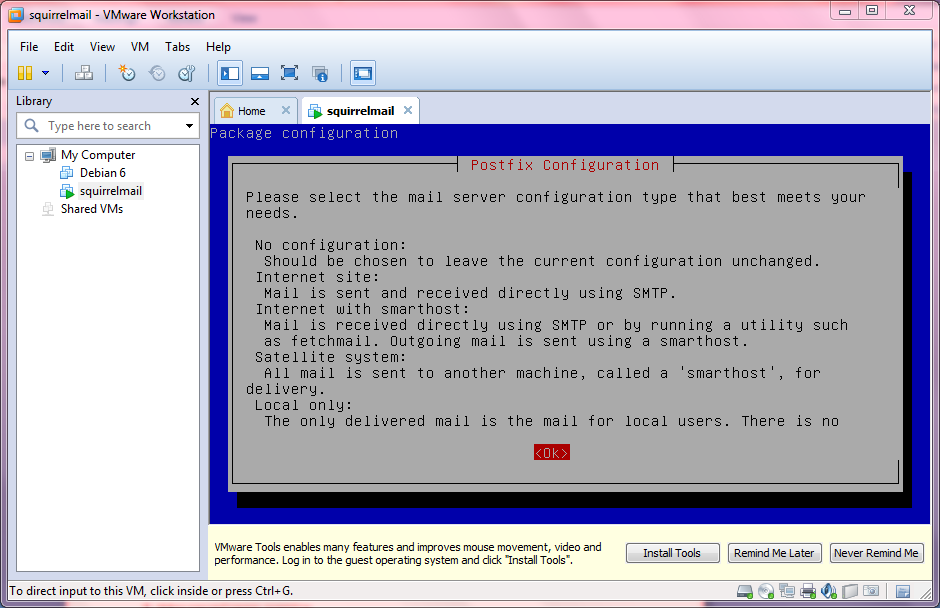The image size is (940, 608).
Task: Click the sound card status icon
Action: 829,592
